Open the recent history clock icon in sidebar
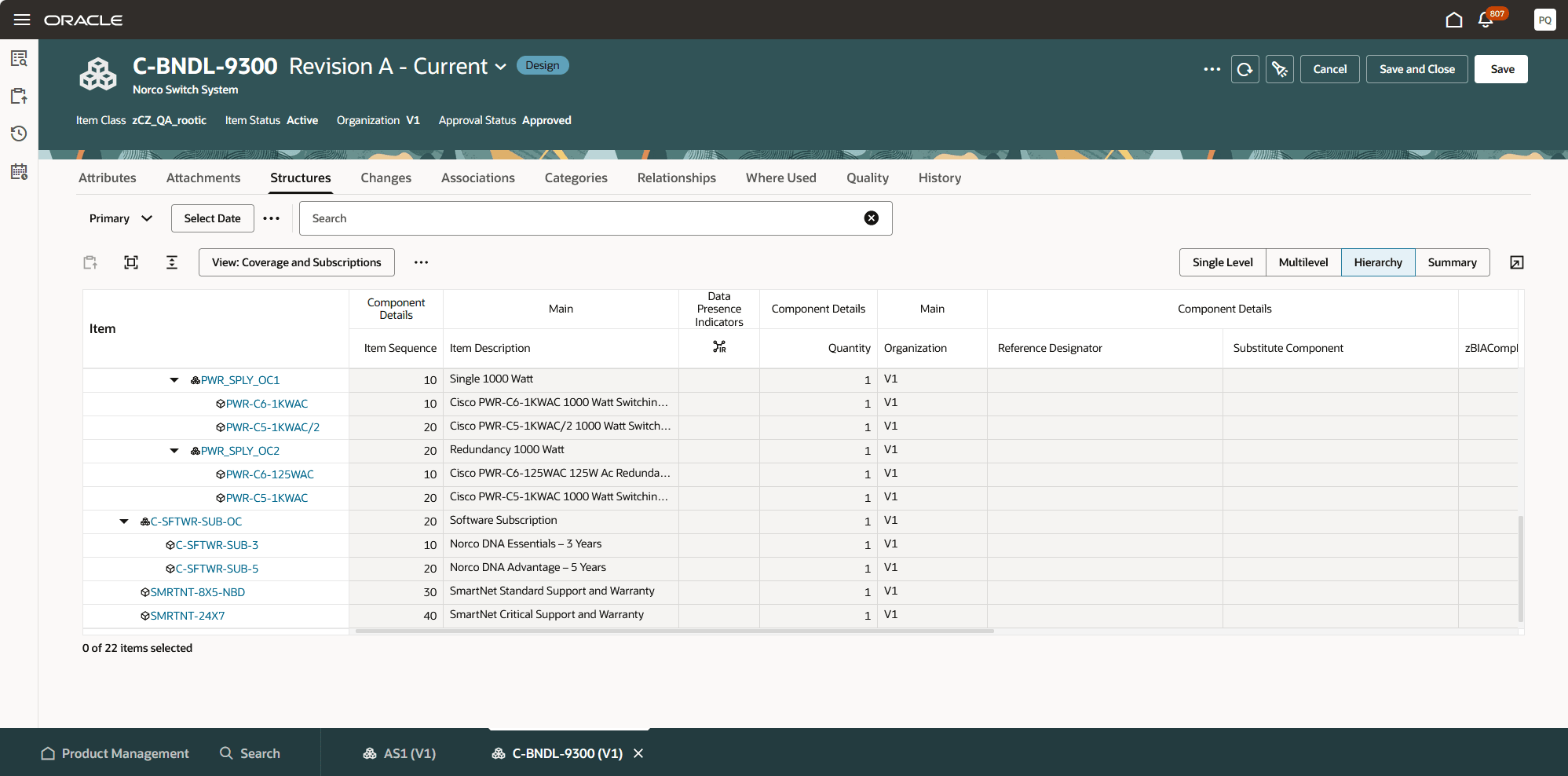Screen dimensions: 1568x776 pyautogui.click(x=19, y=134)
